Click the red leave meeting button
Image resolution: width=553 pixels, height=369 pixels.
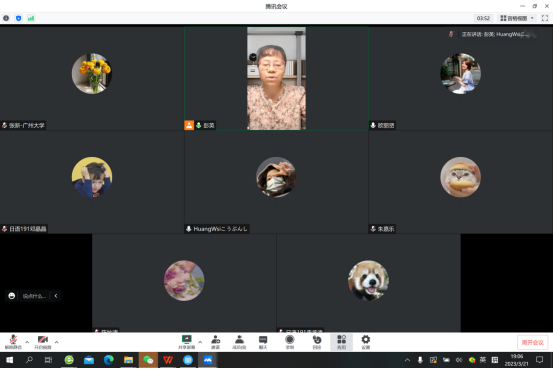pos(533,342)
